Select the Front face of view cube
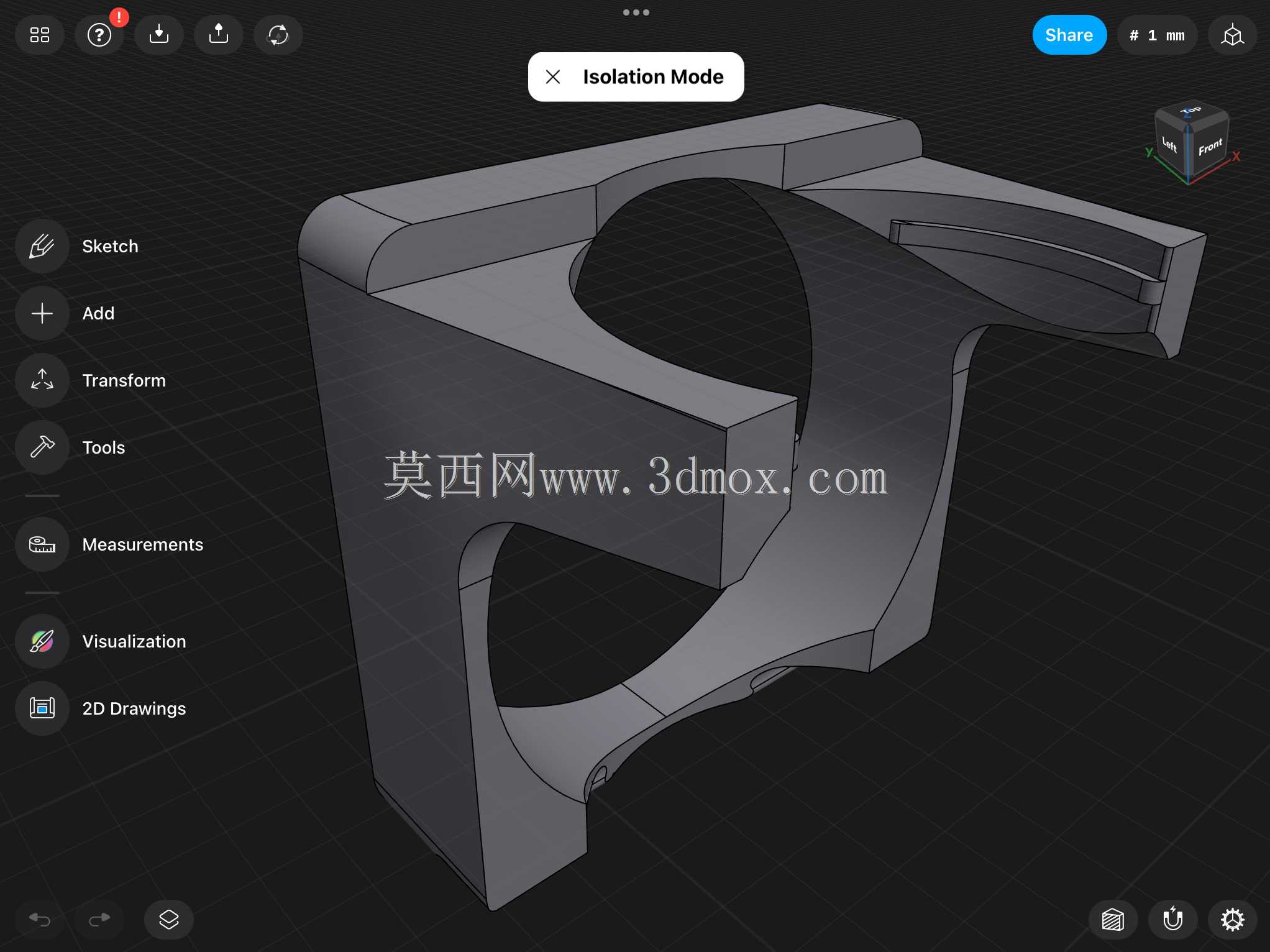 coord(1210,148)
